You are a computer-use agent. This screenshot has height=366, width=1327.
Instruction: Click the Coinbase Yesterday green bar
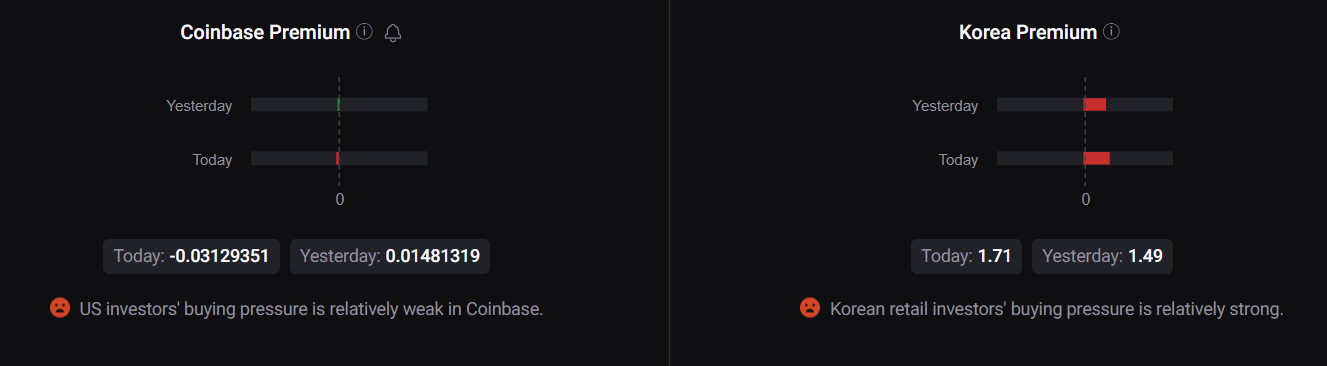coord(339,105)
